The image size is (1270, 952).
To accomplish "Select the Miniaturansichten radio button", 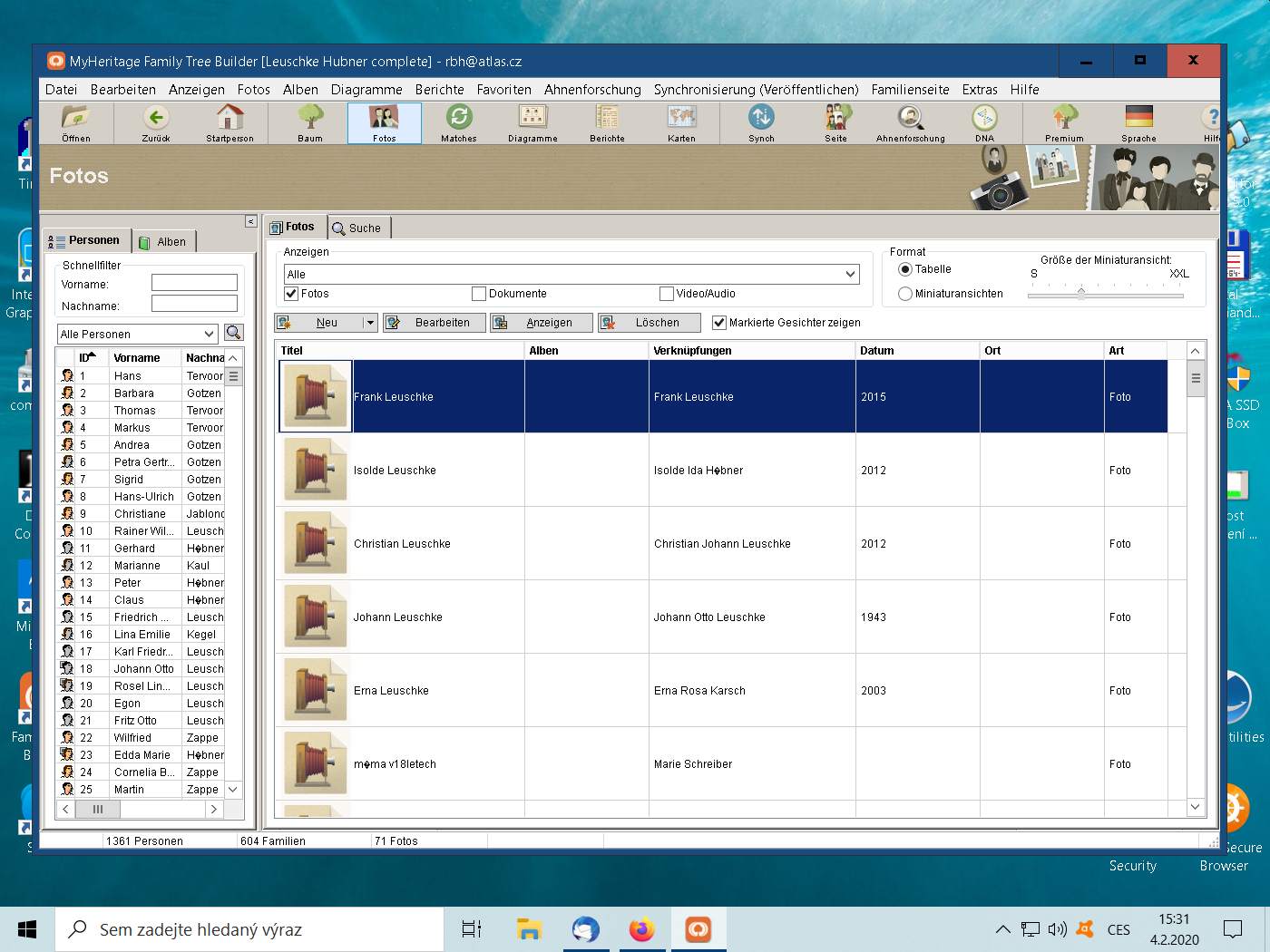I will pyautogui.click(x=904, y=294).
